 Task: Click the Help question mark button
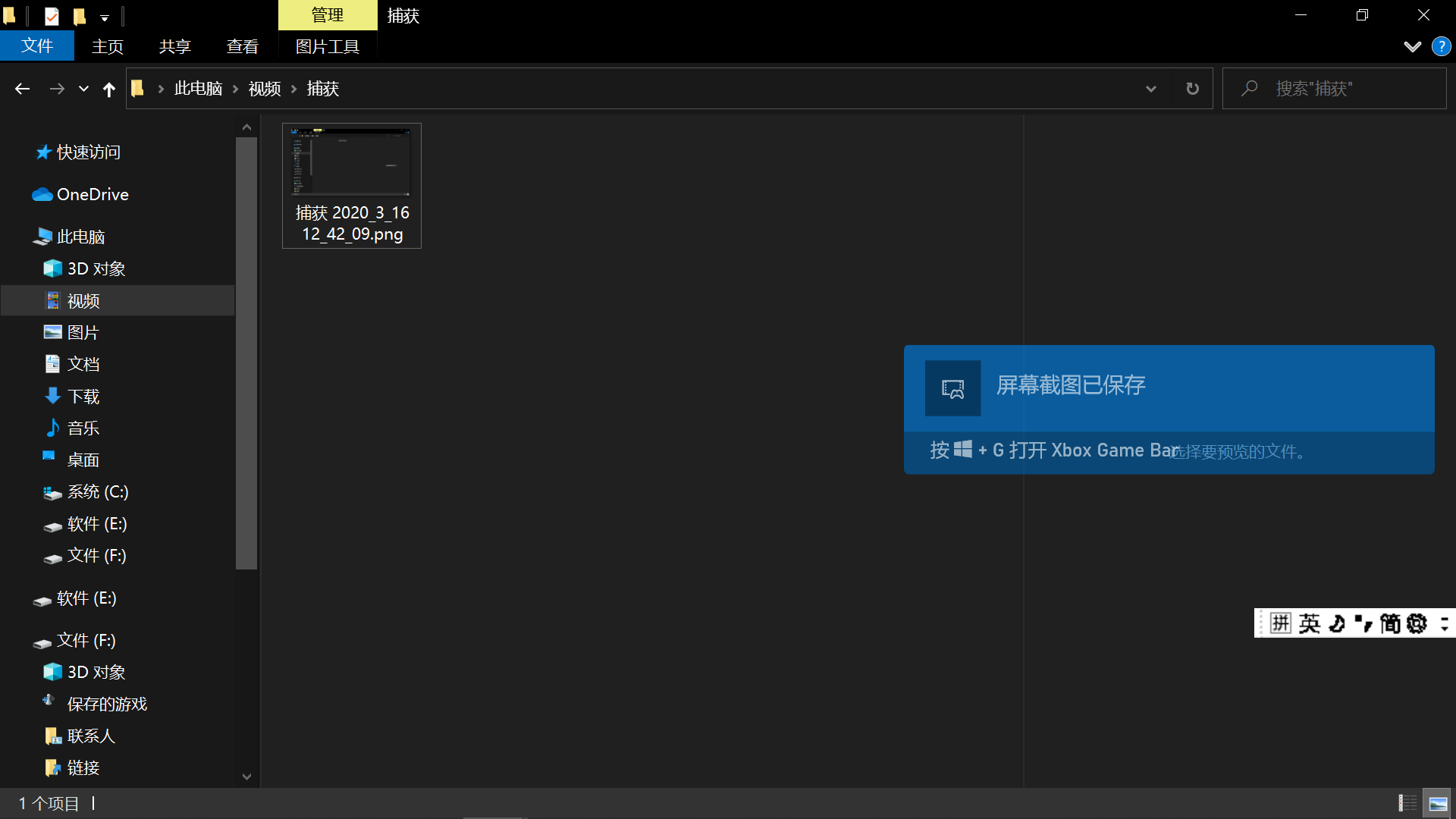tap(1440, 46)
